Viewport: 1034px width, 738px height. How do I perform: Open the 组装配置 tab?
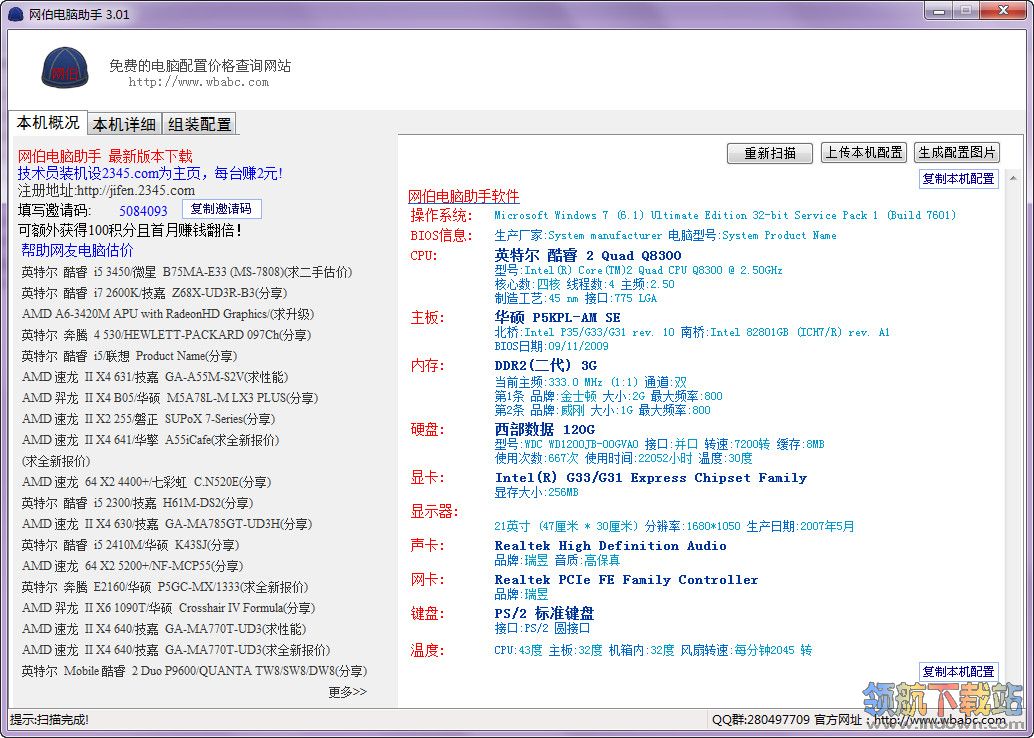pyautogui.click(x=198, y=124)
